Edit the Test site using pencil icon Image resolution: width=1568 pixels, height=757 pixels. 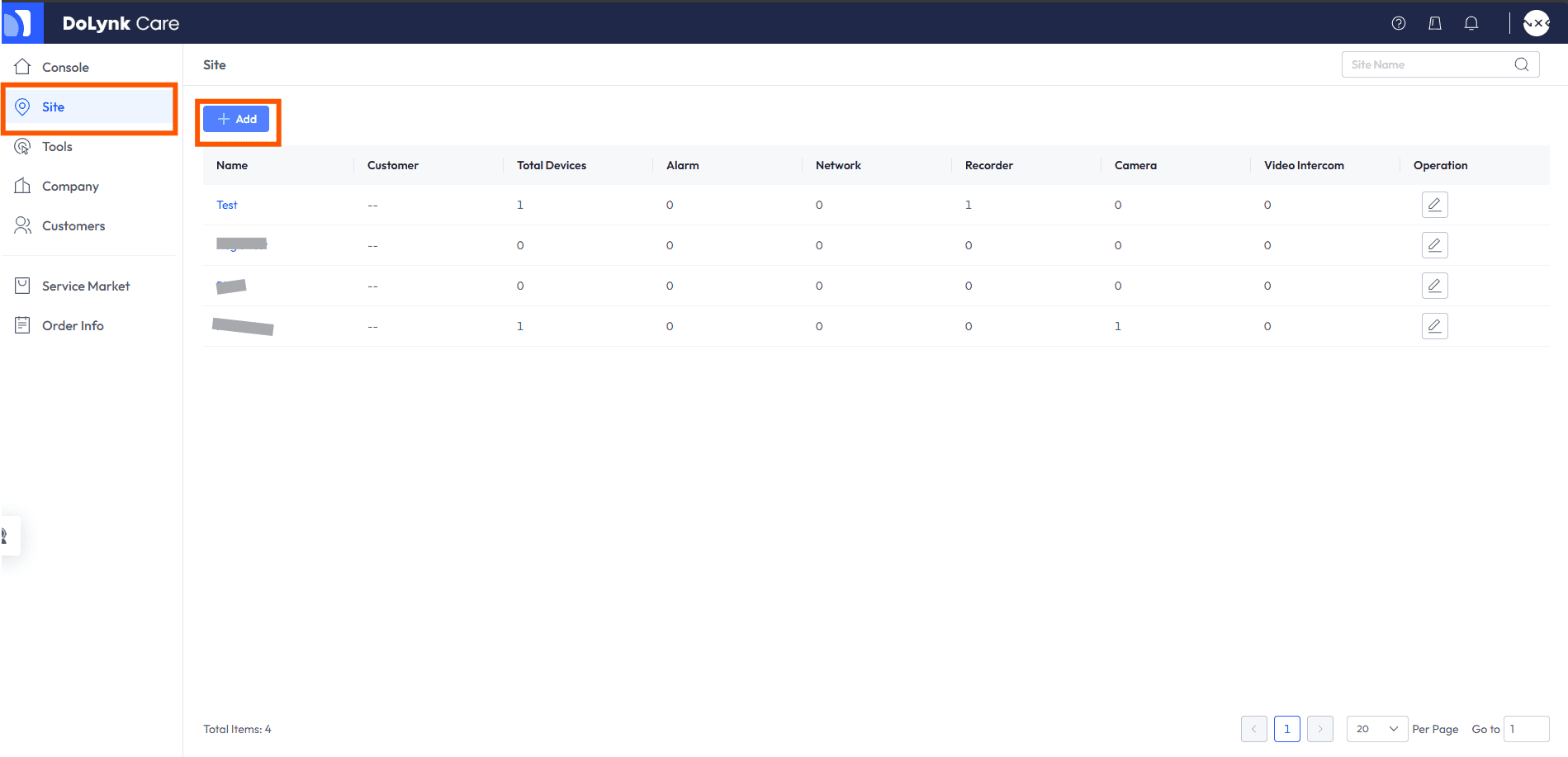coord(1434,205)
